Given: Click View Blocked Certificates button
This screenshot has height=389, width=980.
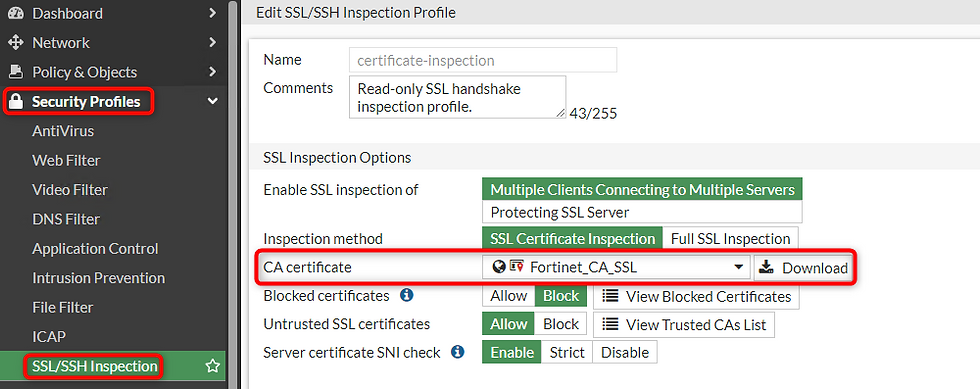Looking at the screenshot, I should click(x=696, y=296).
